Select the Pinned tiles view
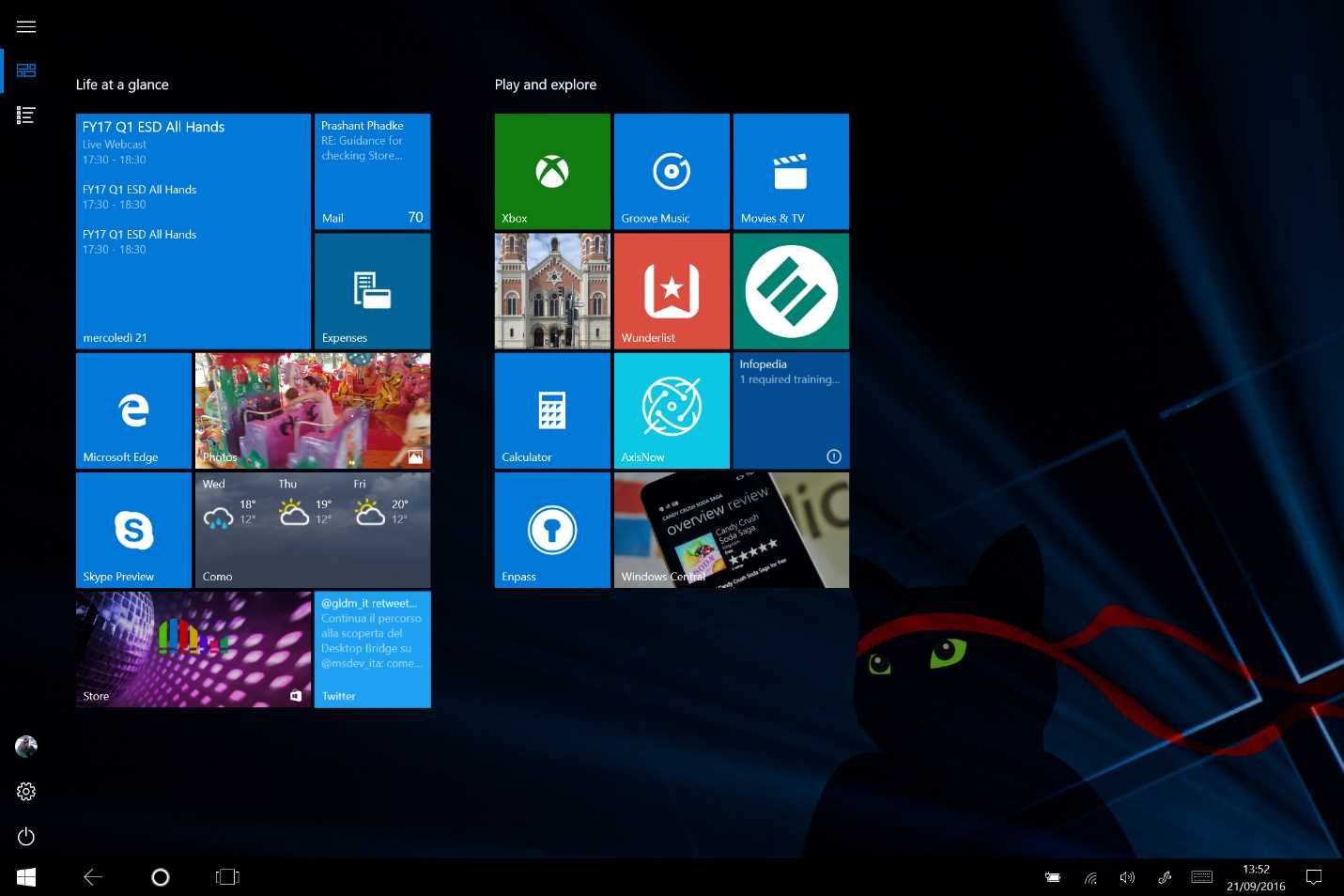The width and height of the screenshot is (1344, 896). pos(25,70)
